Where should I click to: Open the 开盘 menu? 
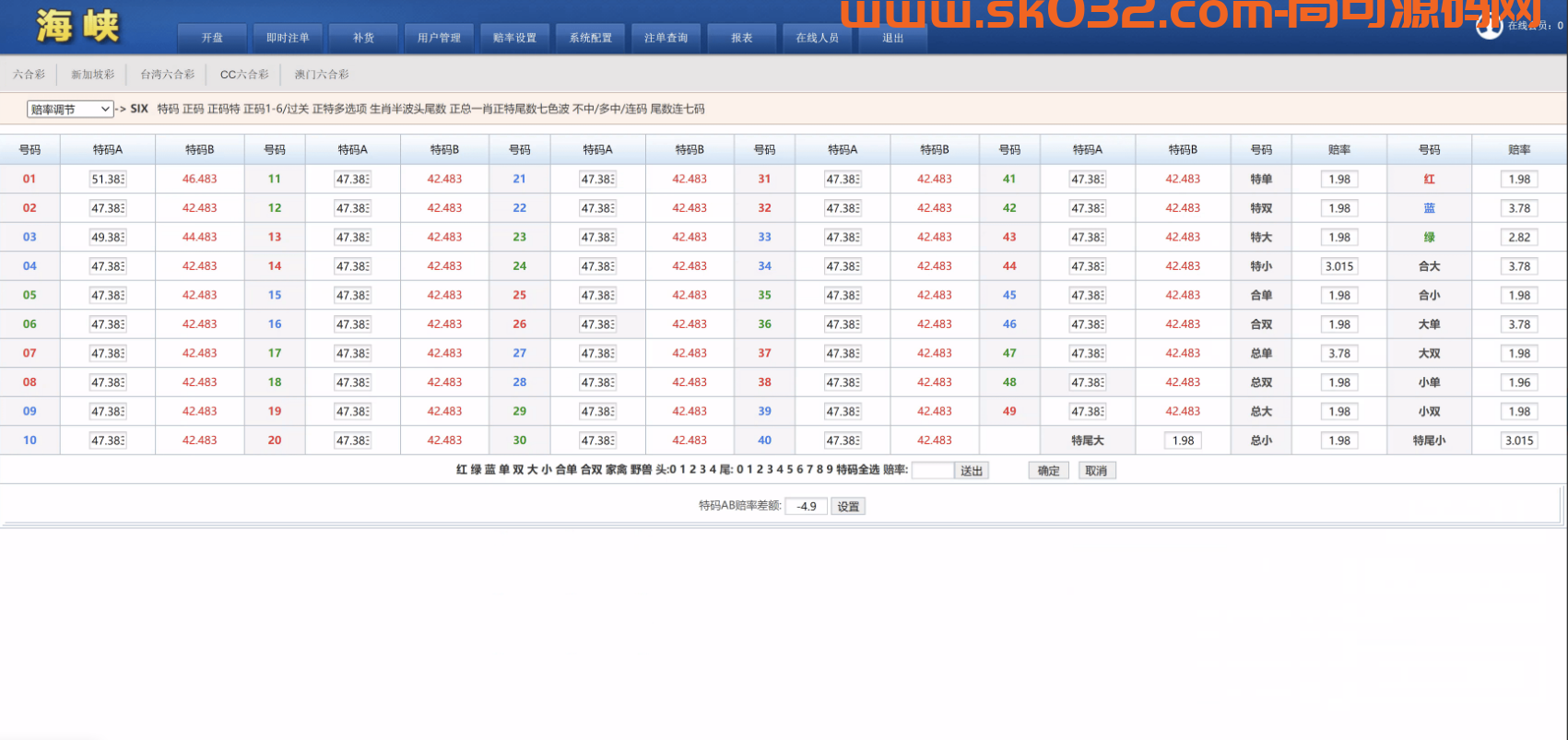click(212, 38)
